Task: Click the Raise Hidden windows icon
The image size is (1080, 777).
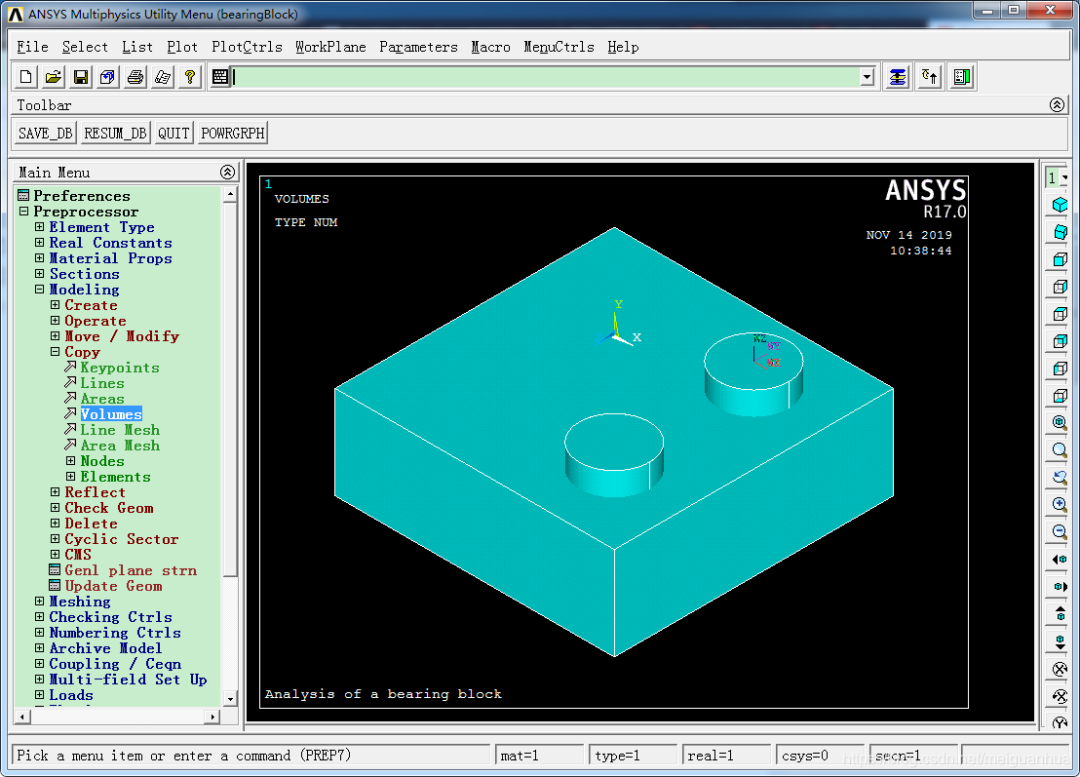Action: [897, 77]
